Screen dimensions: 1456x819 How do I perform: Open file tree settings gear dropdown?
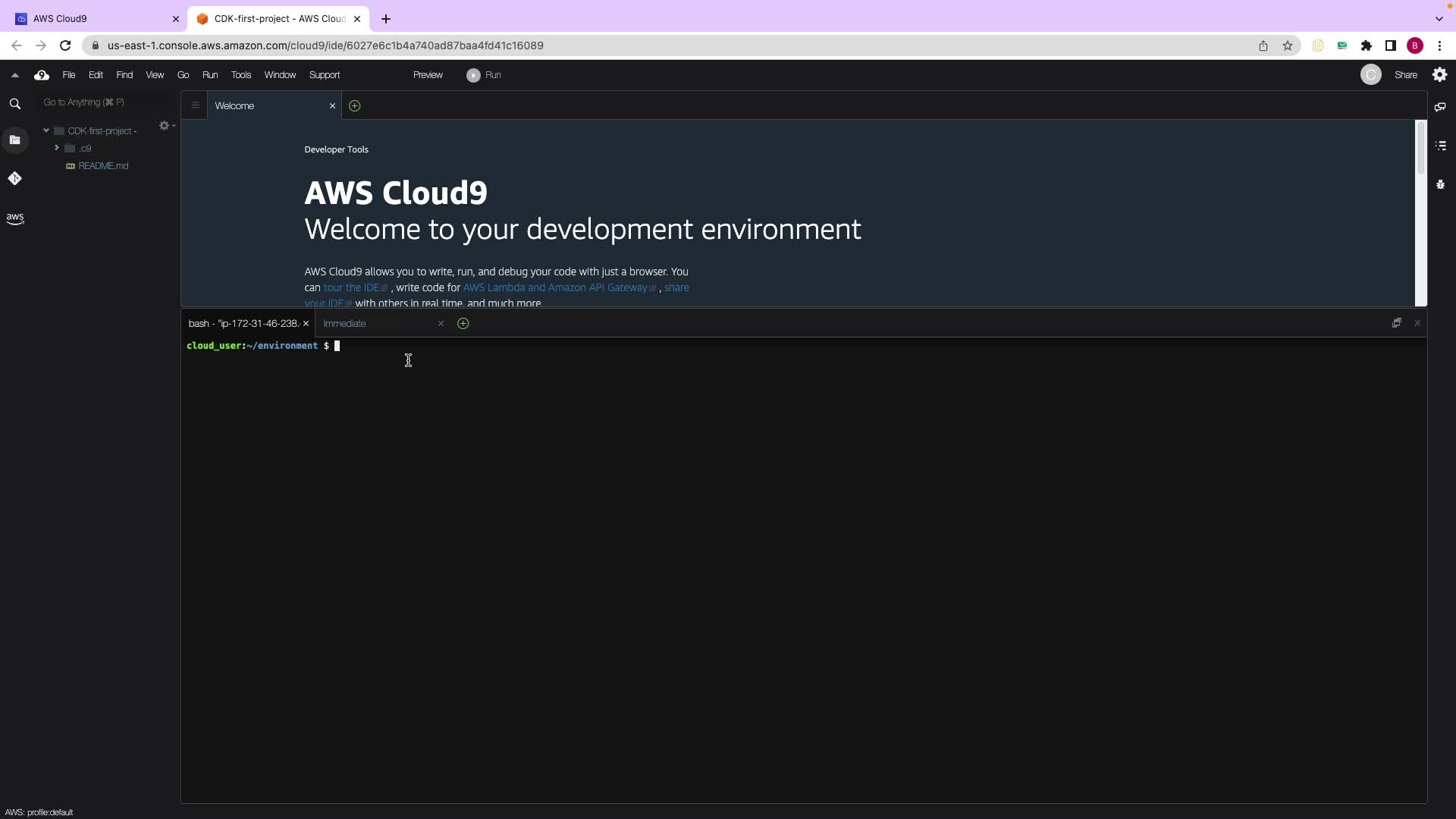click(x=165, y=126)
